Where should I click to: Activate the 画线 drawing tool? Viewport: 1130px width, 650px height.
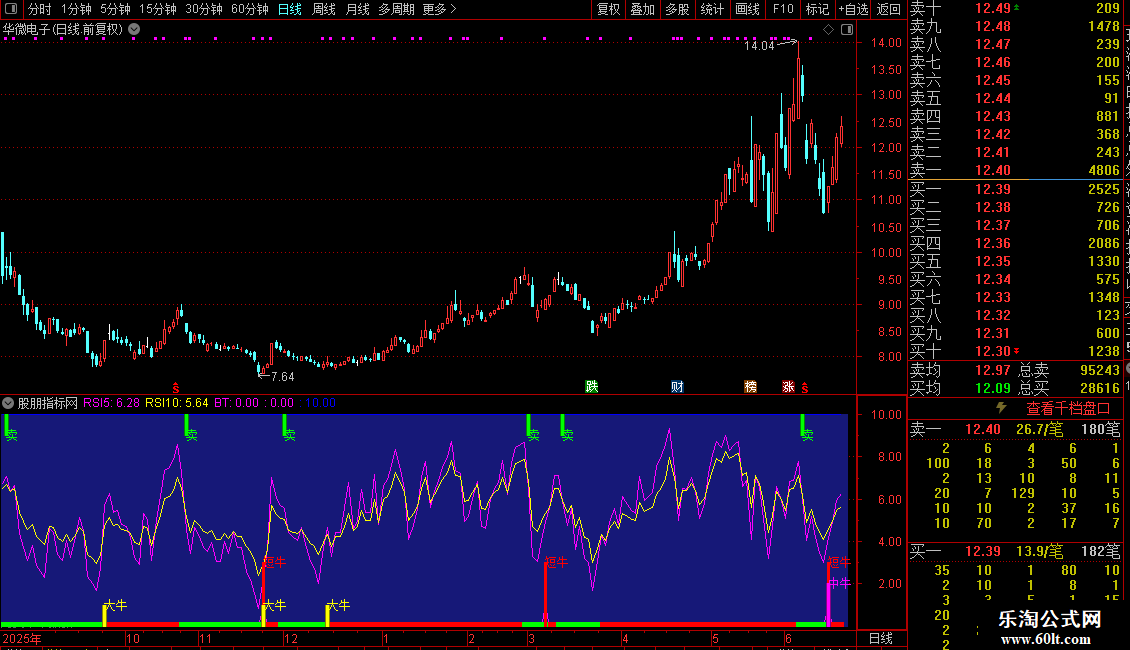click(x=747, y=9)
